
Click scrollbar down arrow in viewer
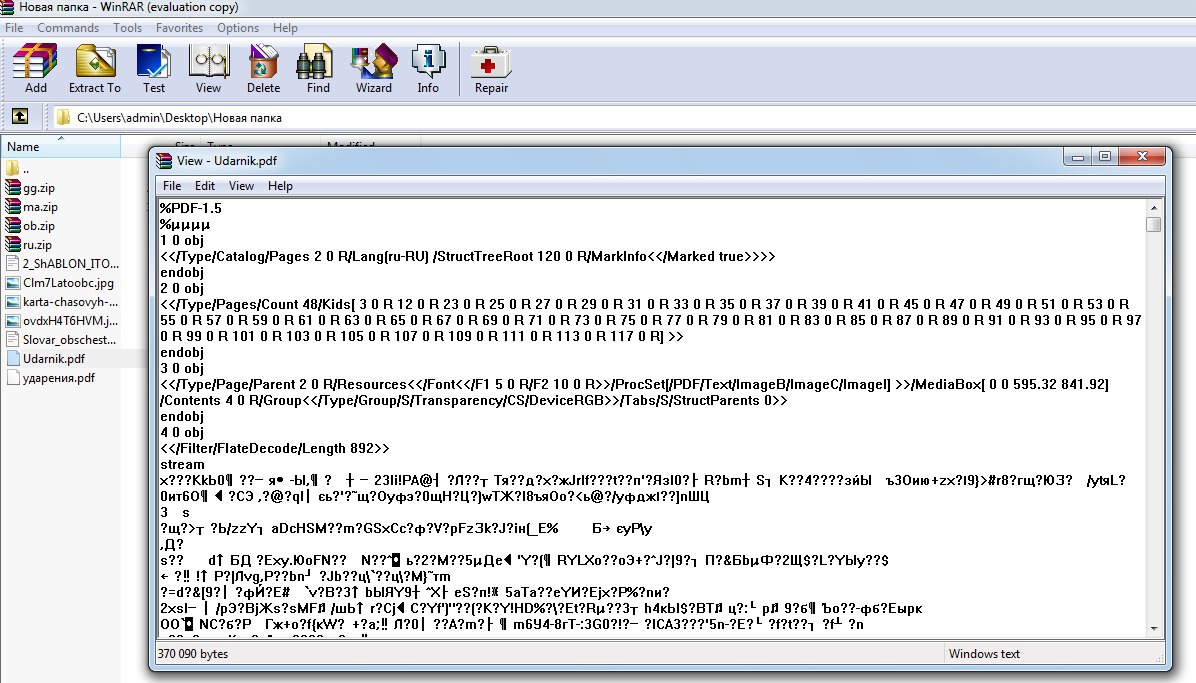(1153, 629)
